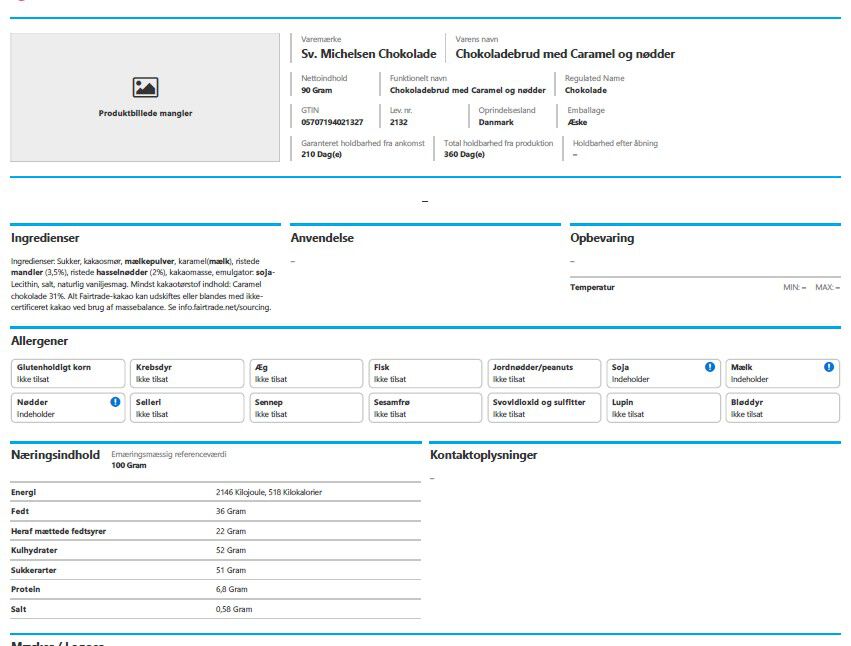The image size is (851, 646).
Task: Click product name 'Chokoladebrud med Caramel og nødder' heading
Action: click(565, 54)
